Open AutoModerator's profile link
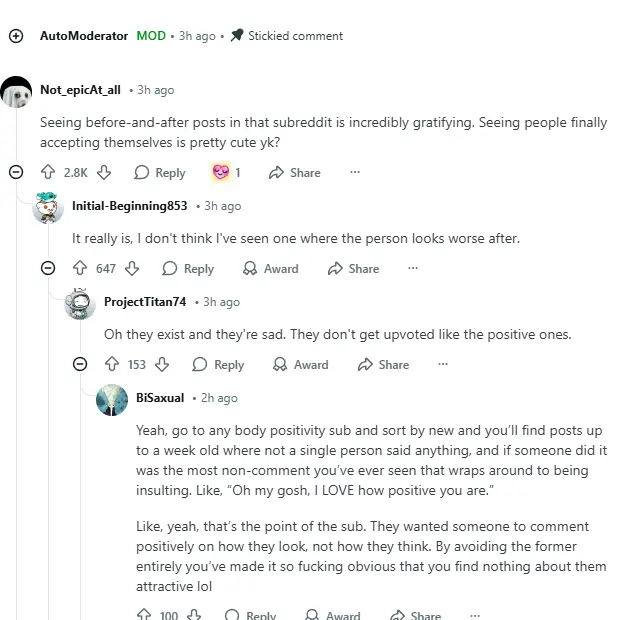Screen dimensions: 620x620 [84, 36]
